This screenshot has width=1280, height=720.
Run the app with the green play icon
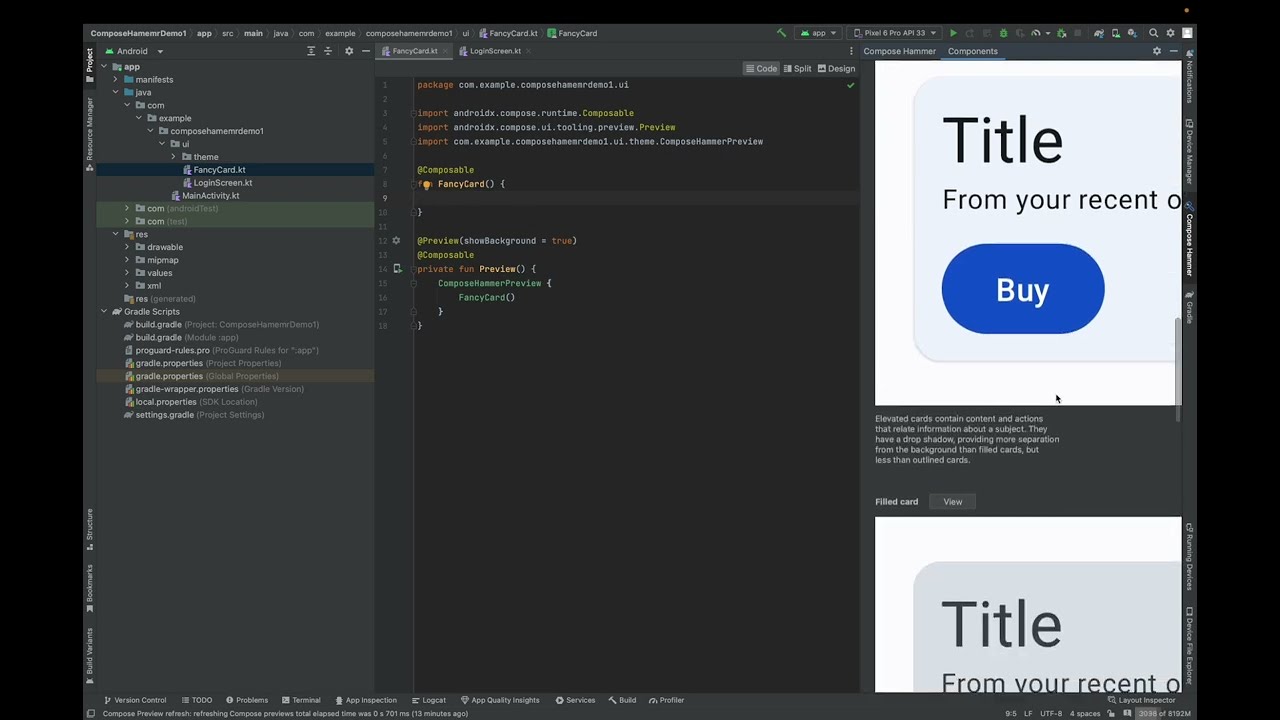click(x=953, y=33)
